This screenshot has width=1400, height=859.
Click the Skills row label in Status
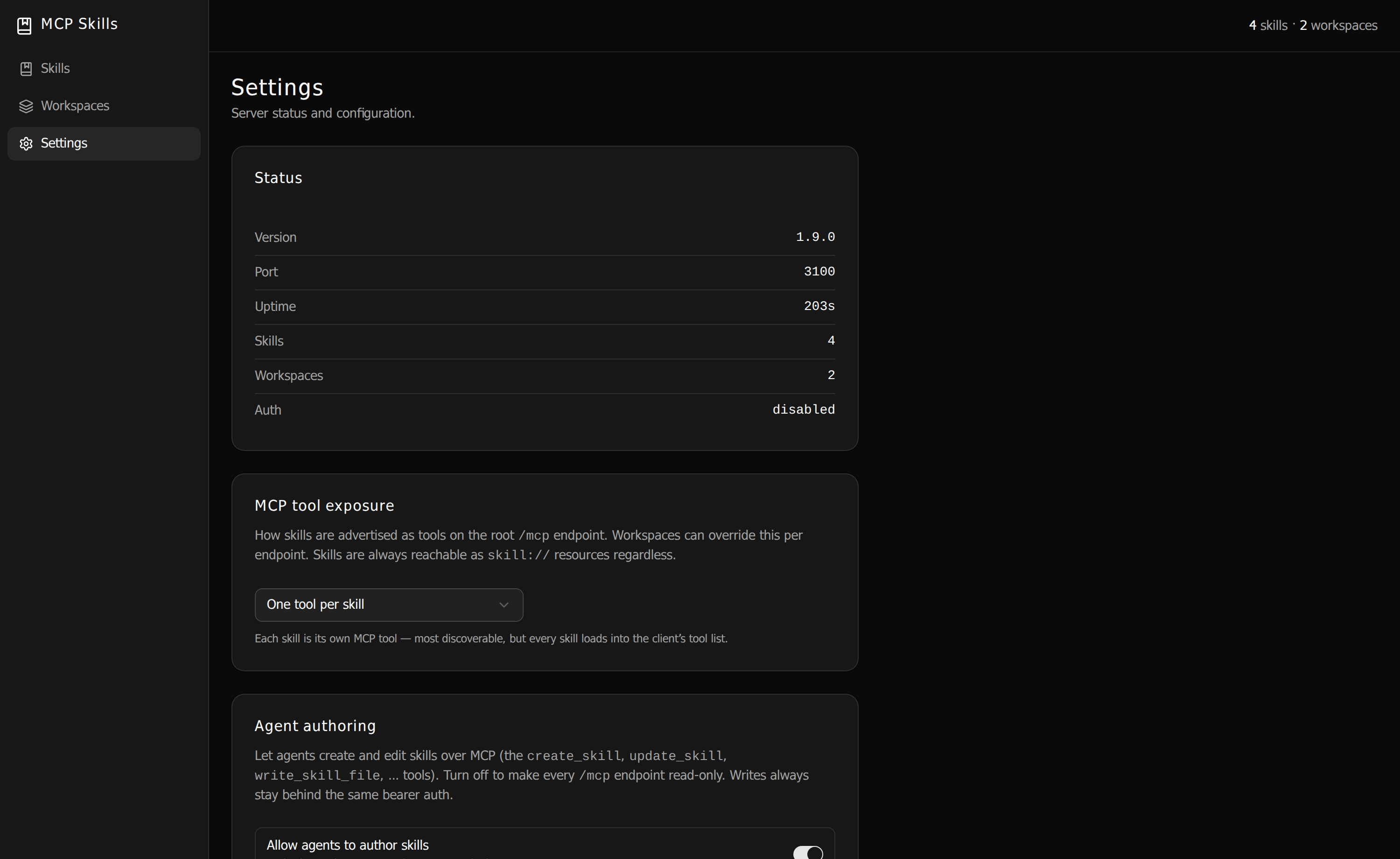click(269, 341)
